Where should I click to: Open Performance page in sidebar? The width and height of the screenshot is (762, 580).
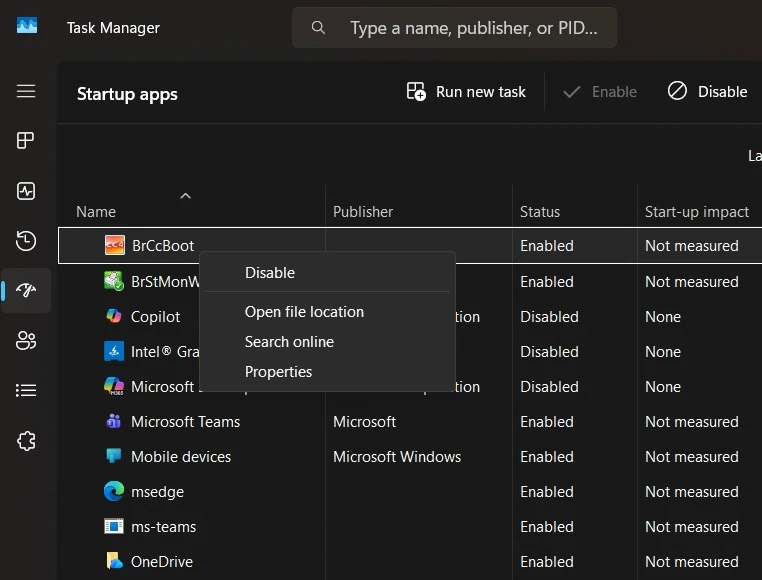click(26, 191)
